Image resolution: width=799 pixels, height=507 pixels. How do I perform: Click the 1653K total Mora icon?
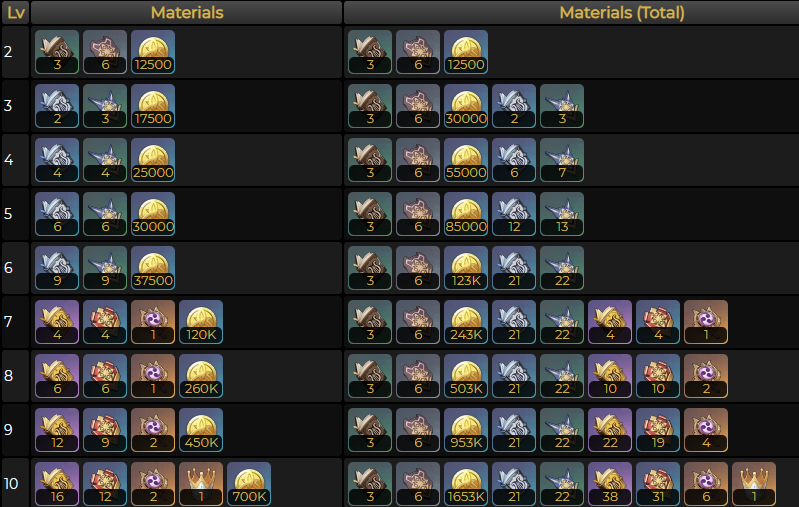466,484
